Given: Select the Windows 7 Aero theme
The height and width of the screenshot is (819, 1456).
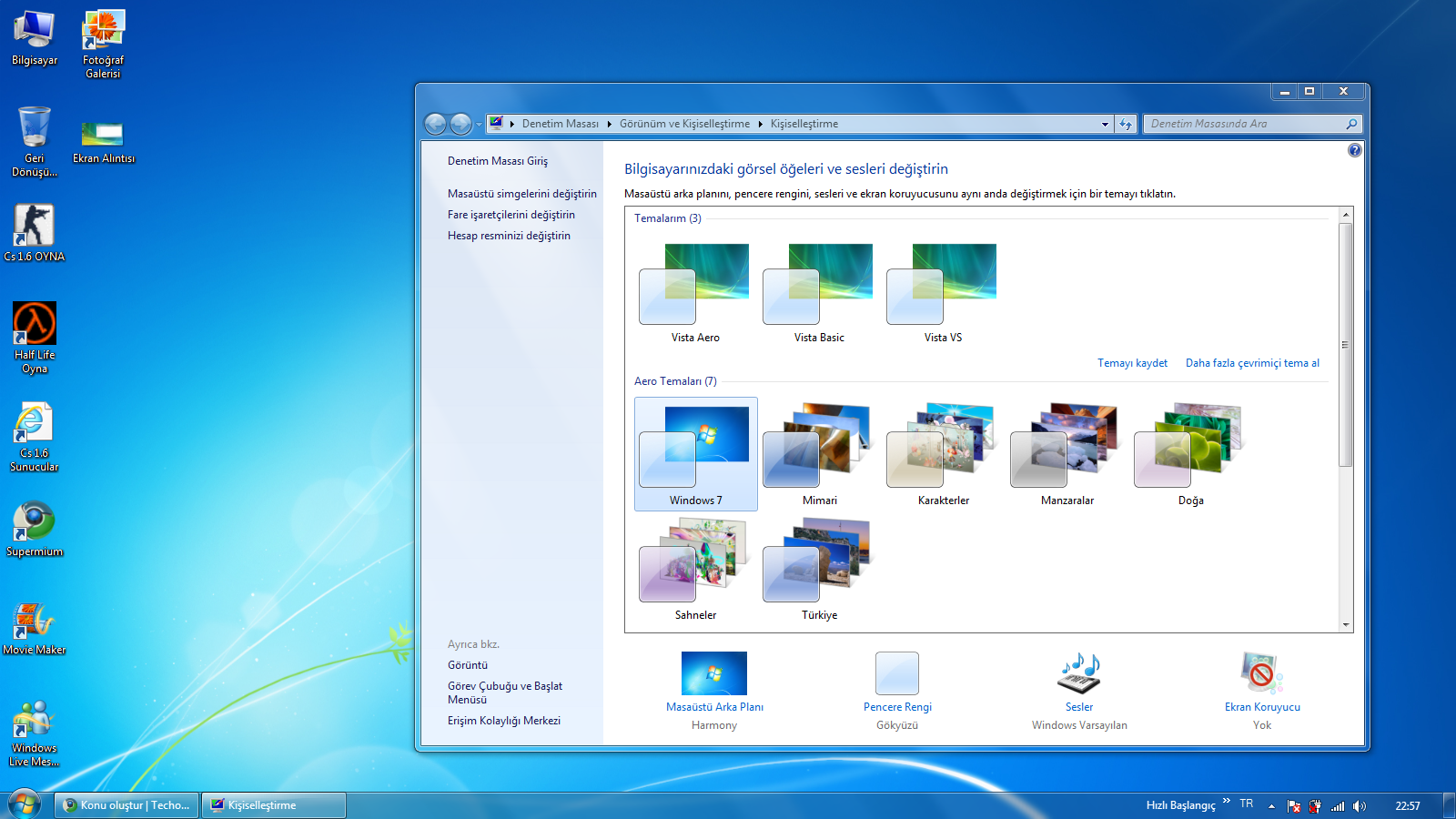Looking at the screenshot, I should (696, 454).
